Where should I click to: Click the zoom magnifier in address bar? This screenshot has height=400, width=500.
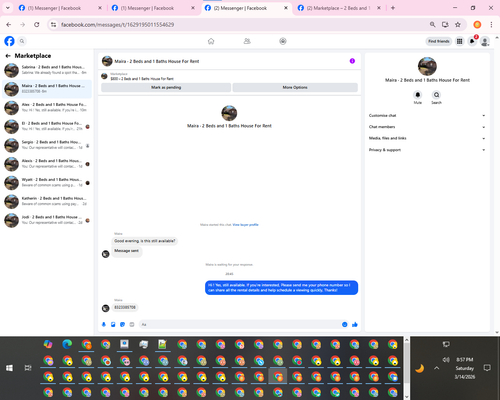[432, 24]
